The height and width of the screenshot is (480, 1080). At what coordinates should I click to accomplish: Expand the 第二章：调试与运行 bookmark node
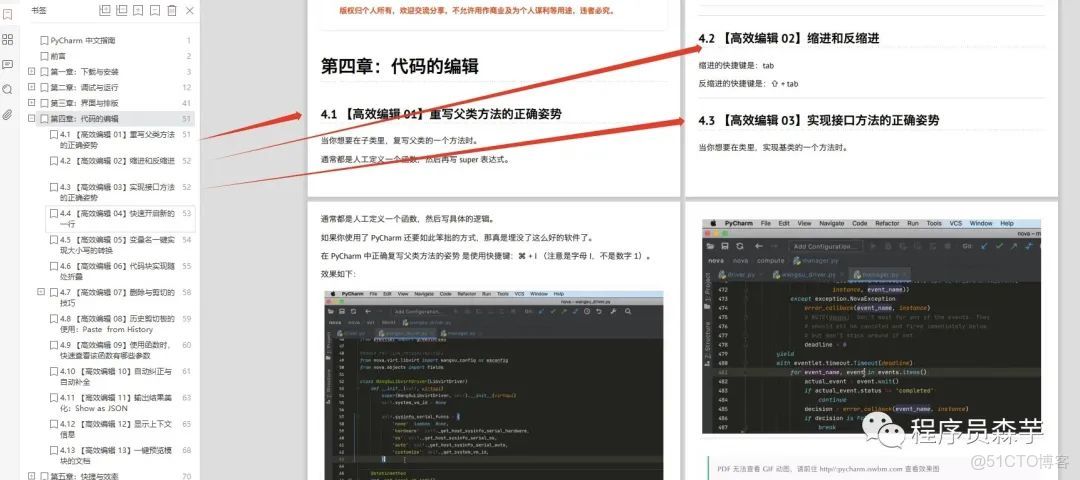pyautogui.click(x=32, y=87)
